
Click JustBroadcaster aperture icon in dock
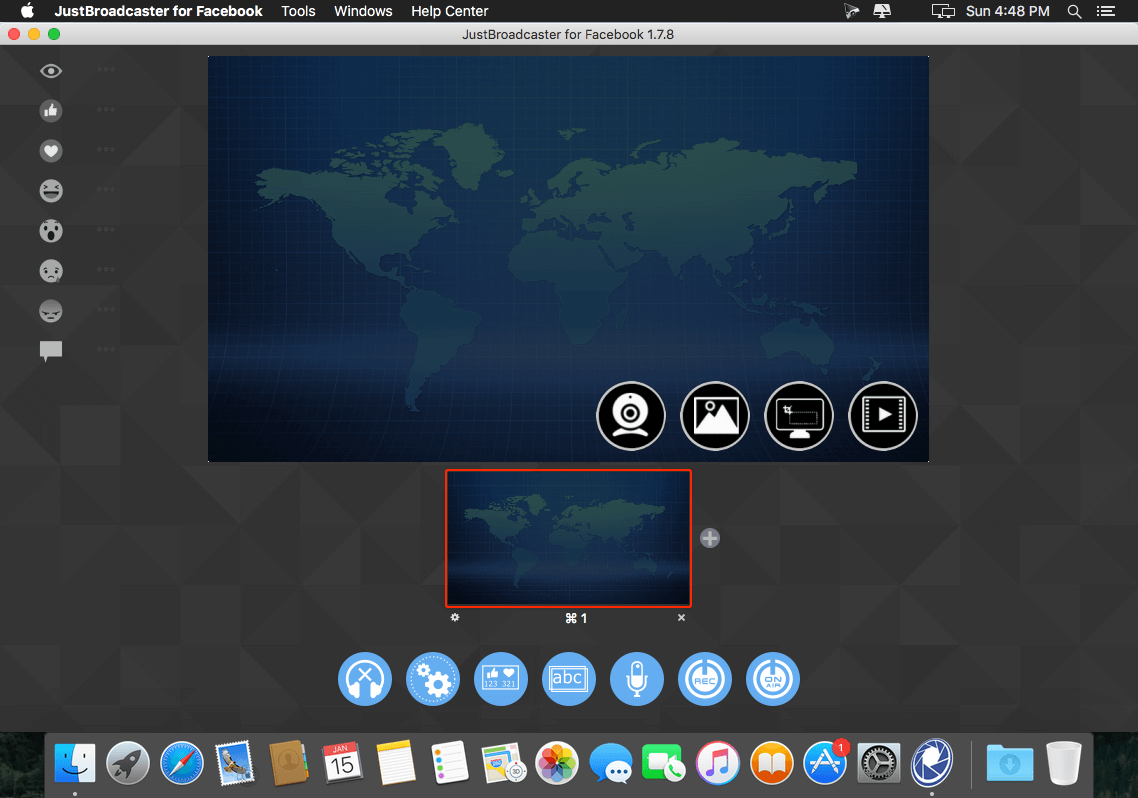coord(932,763)
